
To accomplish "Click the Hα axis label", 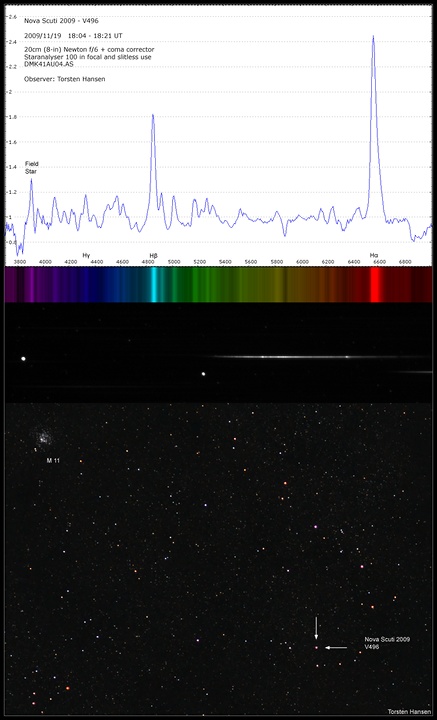I will point(374,254).
